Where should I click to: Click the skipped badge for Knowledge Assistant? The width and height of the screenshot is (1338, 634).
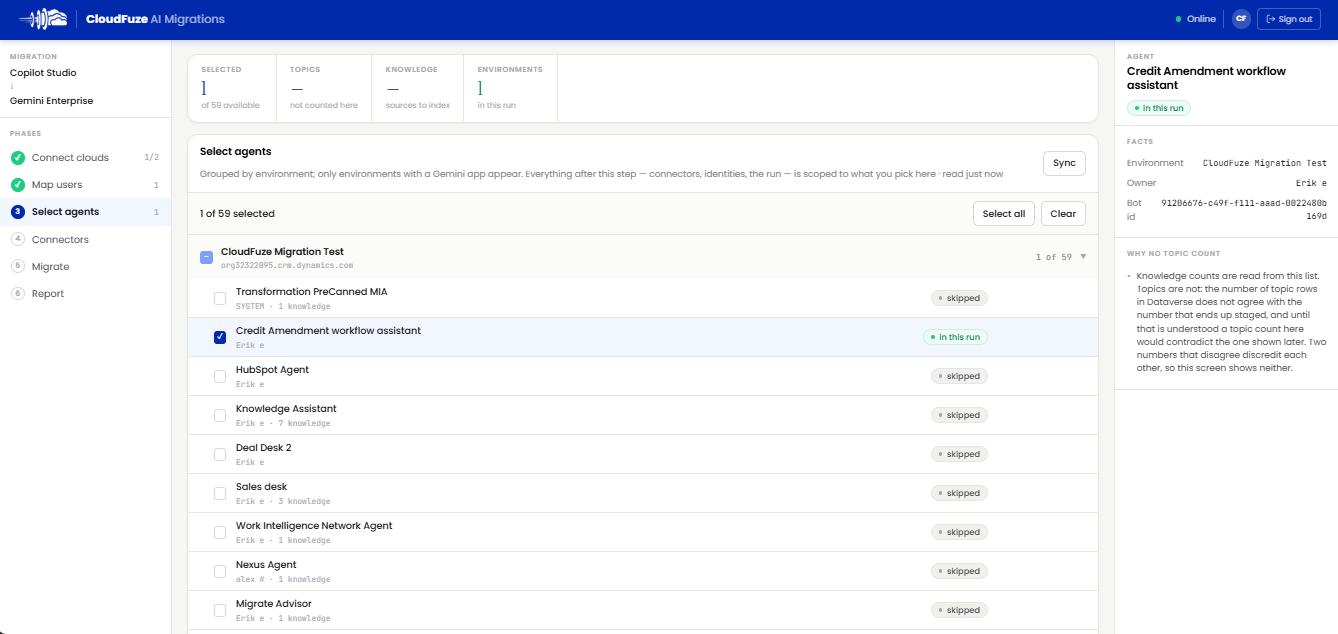959,415
